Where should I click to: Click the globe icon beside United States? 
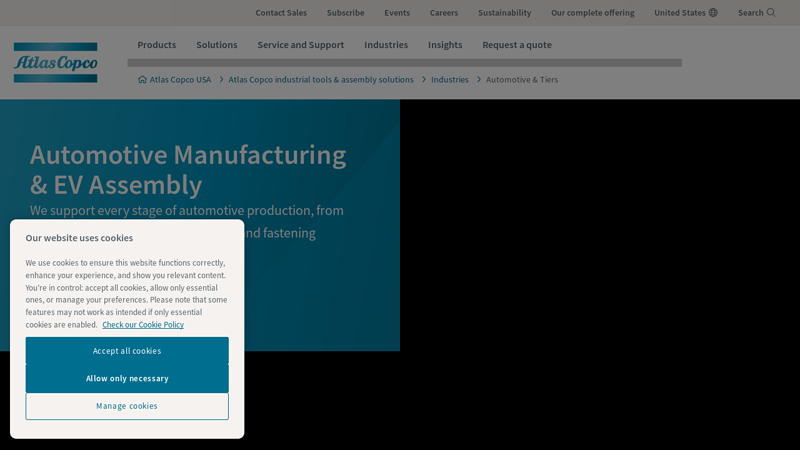[713, 13]
